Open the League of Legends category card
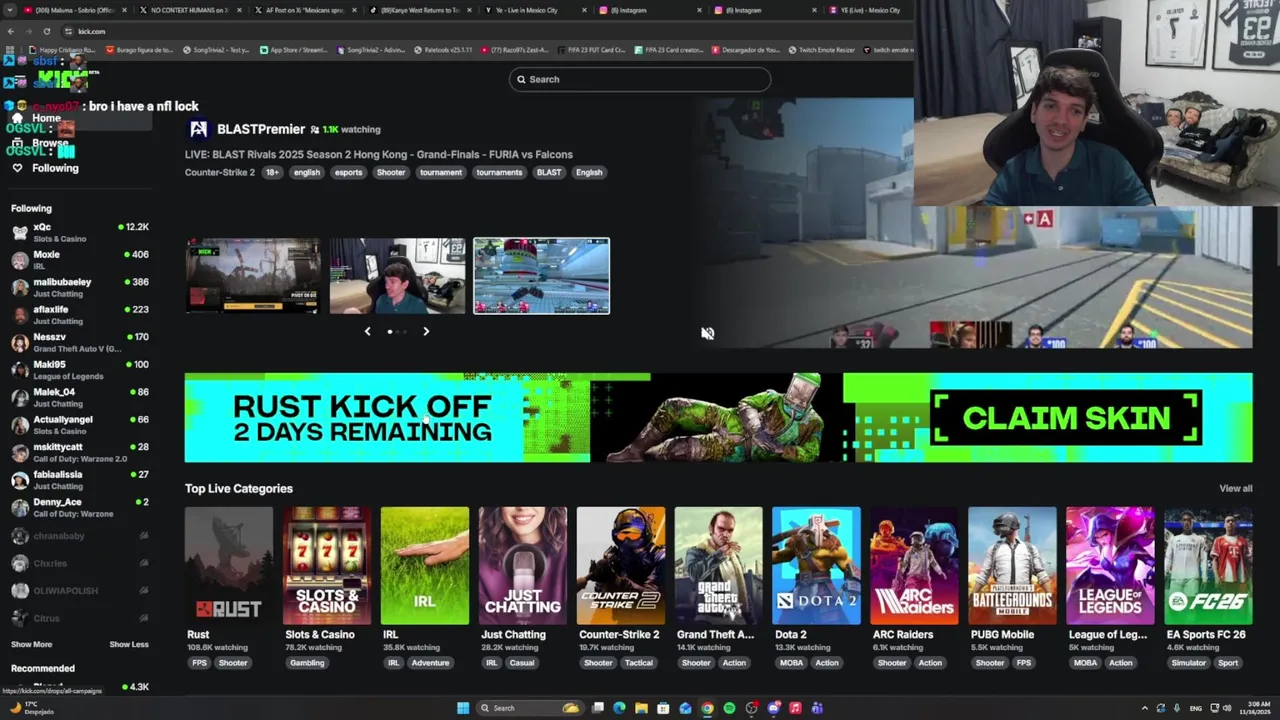 tap(1110, 566)
